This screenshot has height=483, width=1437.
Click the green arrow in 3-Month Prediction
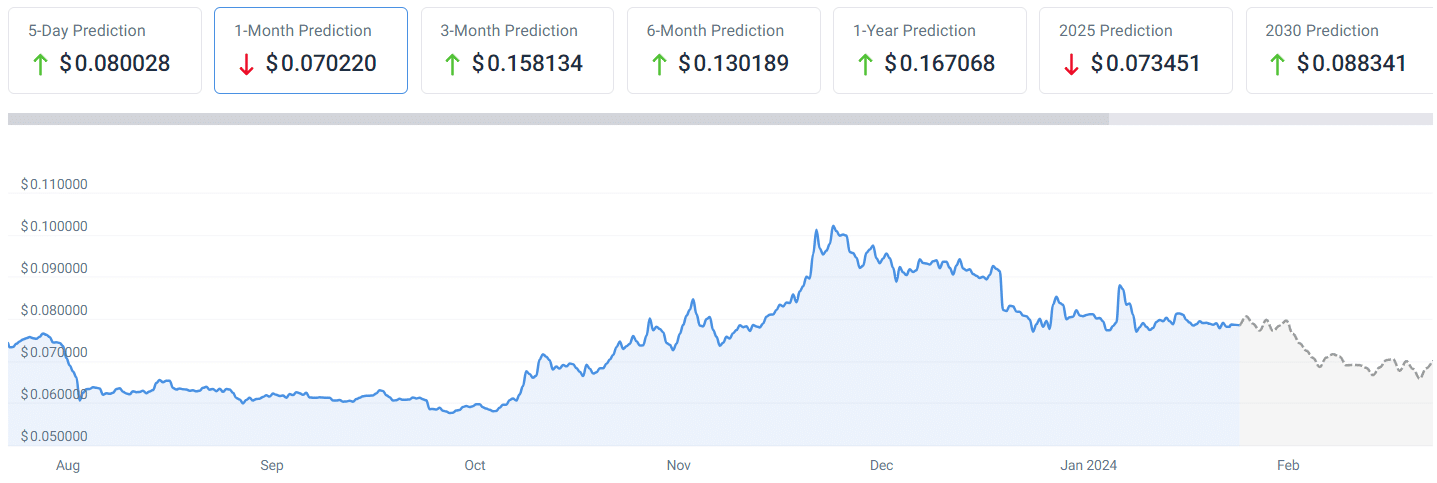(452, 65)
